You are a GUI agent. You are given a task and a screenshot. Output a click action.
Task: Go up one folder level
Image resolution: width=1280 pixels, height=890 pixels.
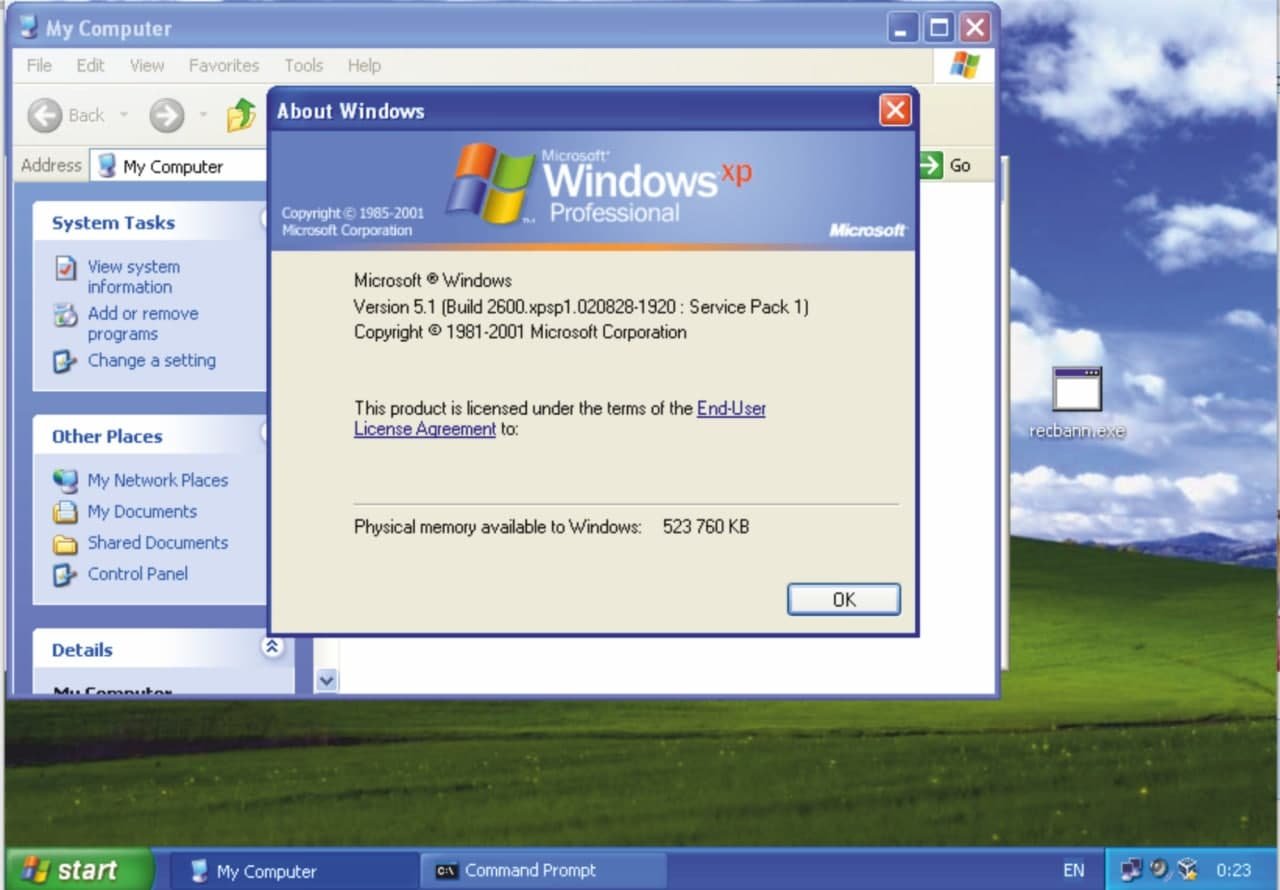point(240,115)
